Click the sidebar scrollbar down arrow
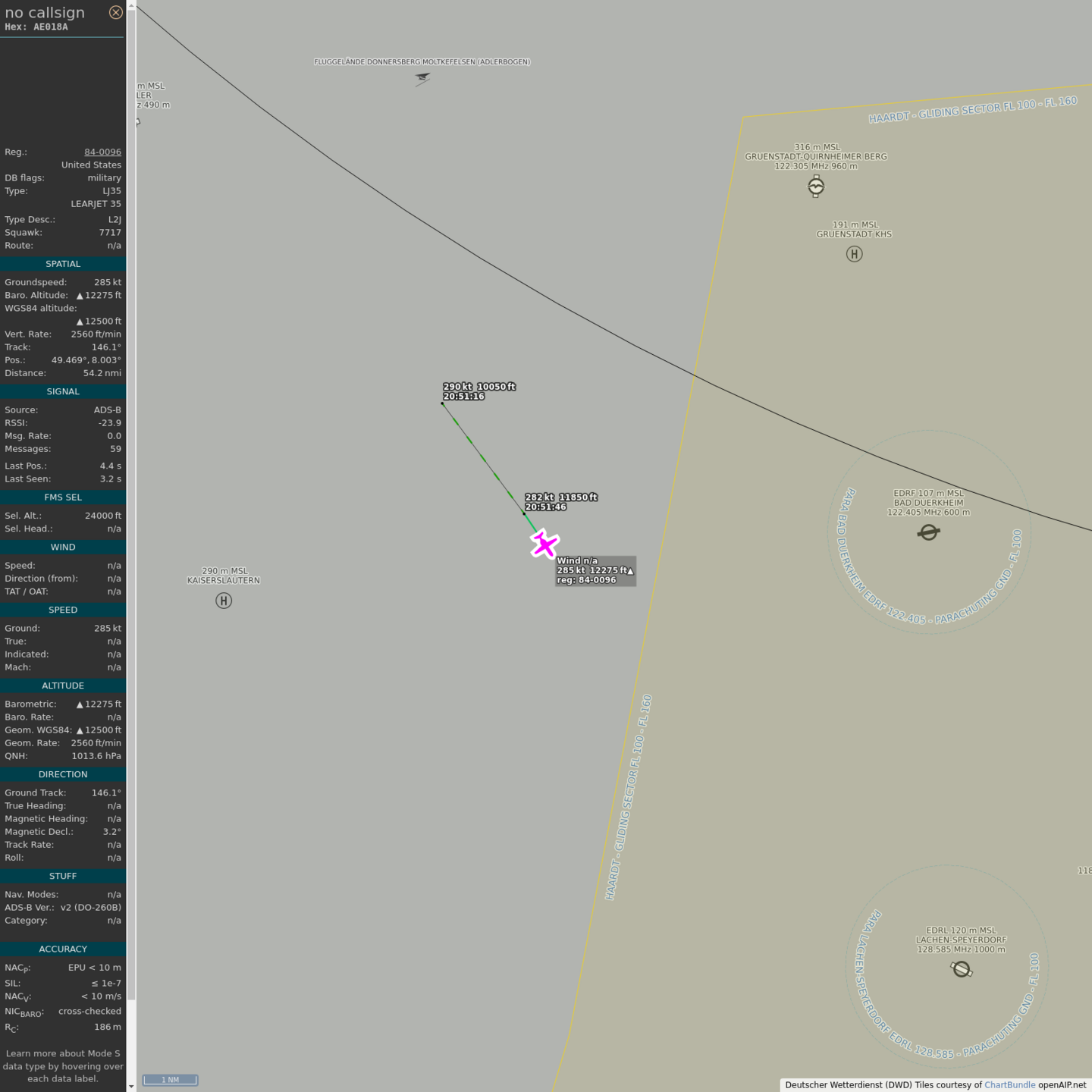The height and width of the screenshot is (1092, 1092). tap(131, 1086)
